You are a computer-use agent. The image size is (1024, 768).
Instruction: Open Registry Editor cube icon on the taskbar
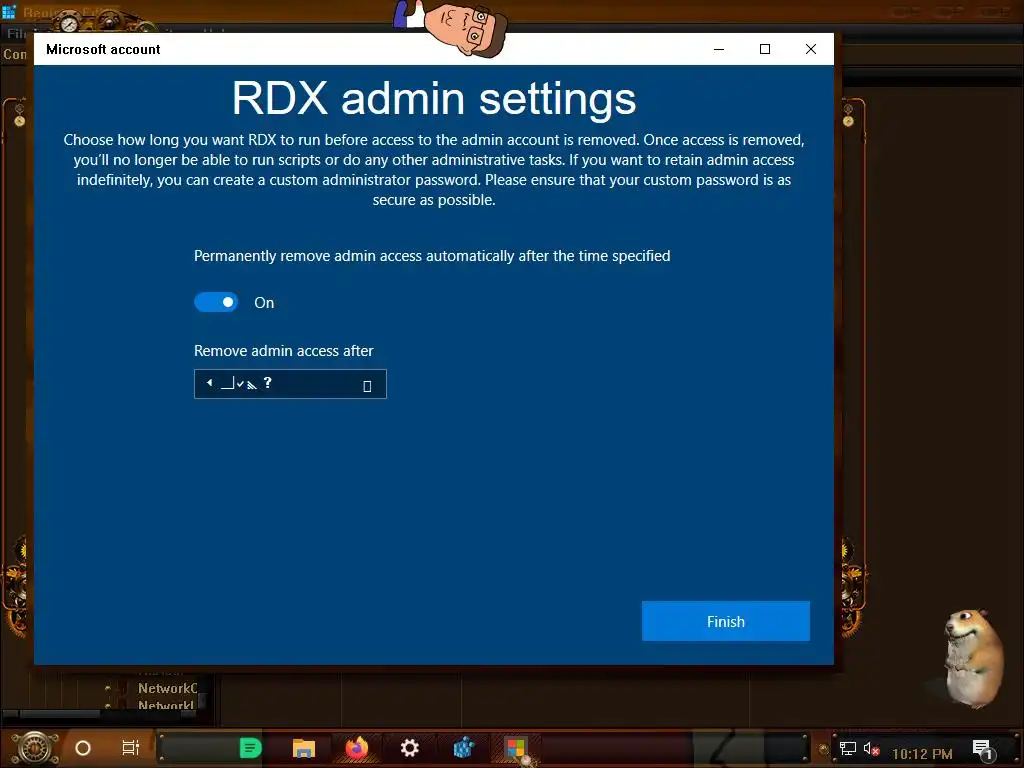(x=463, y=748)
